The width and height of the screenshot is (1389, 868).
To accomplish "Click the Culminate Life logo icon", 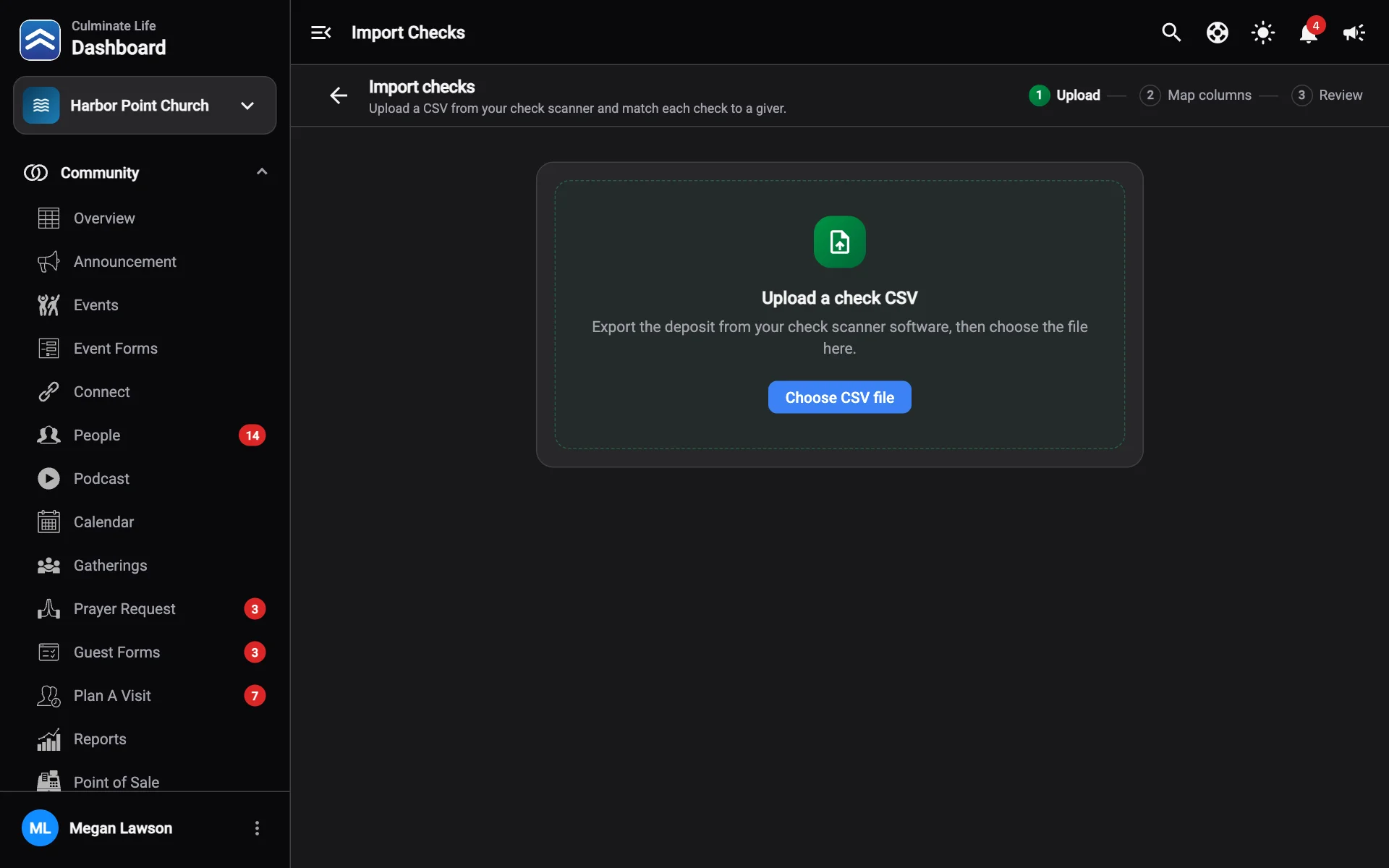I will click(40, 40).
